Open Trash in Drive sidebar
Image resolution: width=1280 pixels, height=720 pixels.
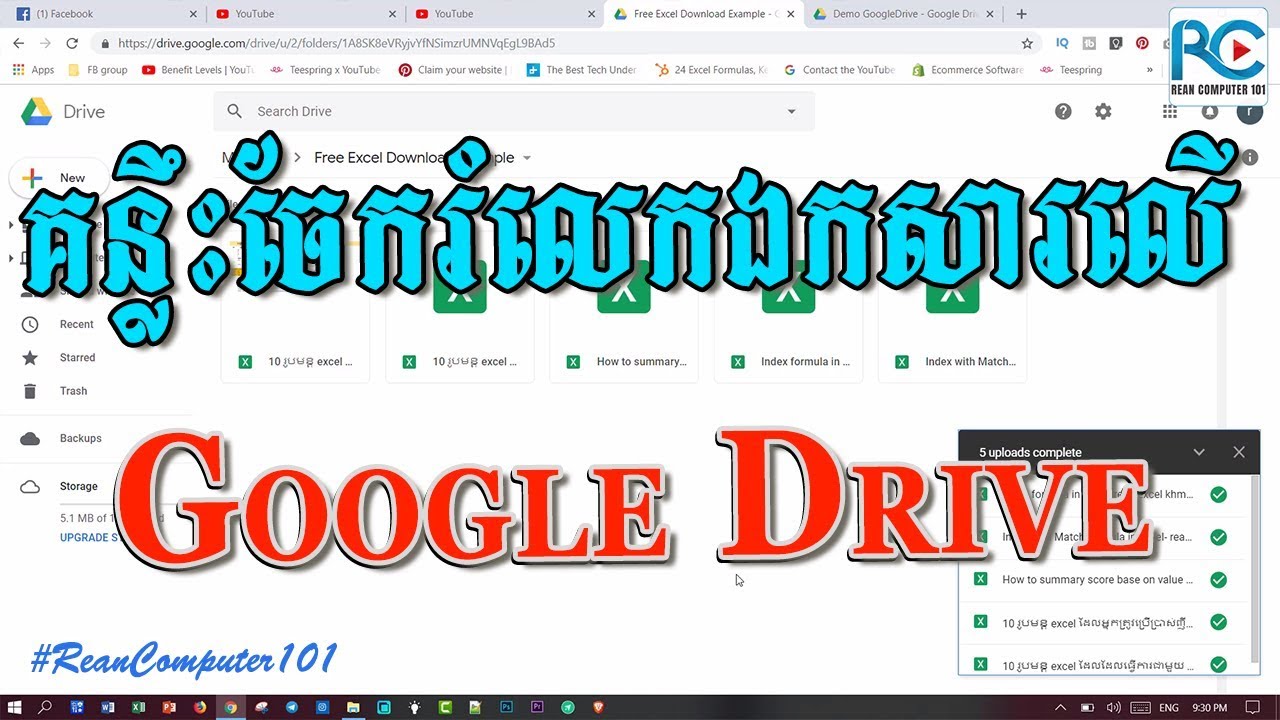click(x=73, y=391)
